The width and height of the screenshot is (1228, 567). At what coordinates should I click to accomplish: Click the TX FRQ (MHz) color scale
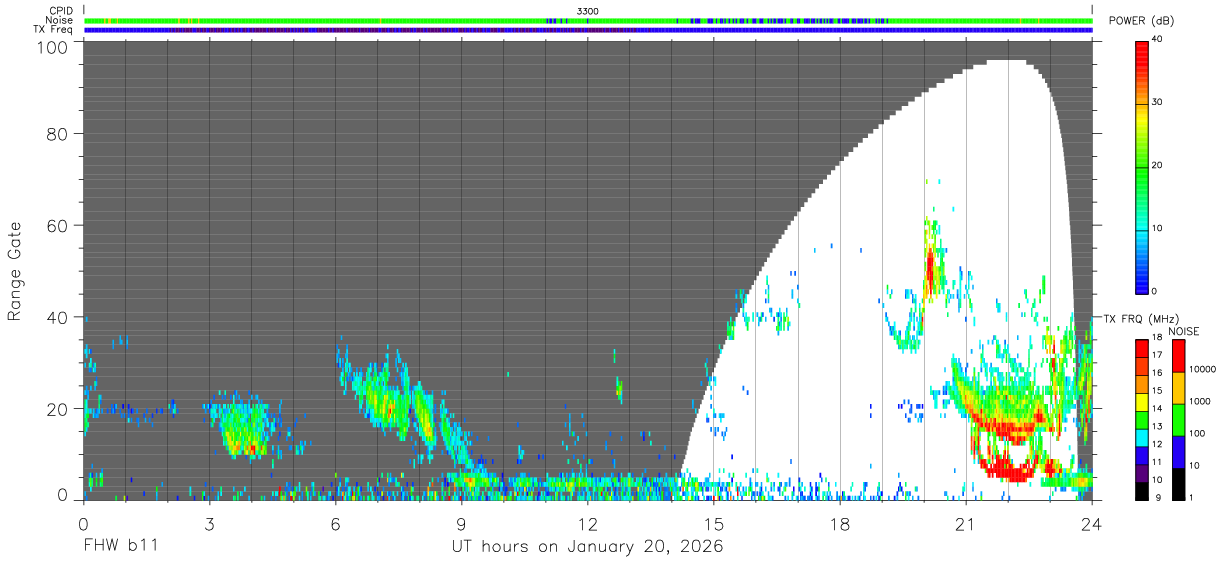coord(1141,418)
